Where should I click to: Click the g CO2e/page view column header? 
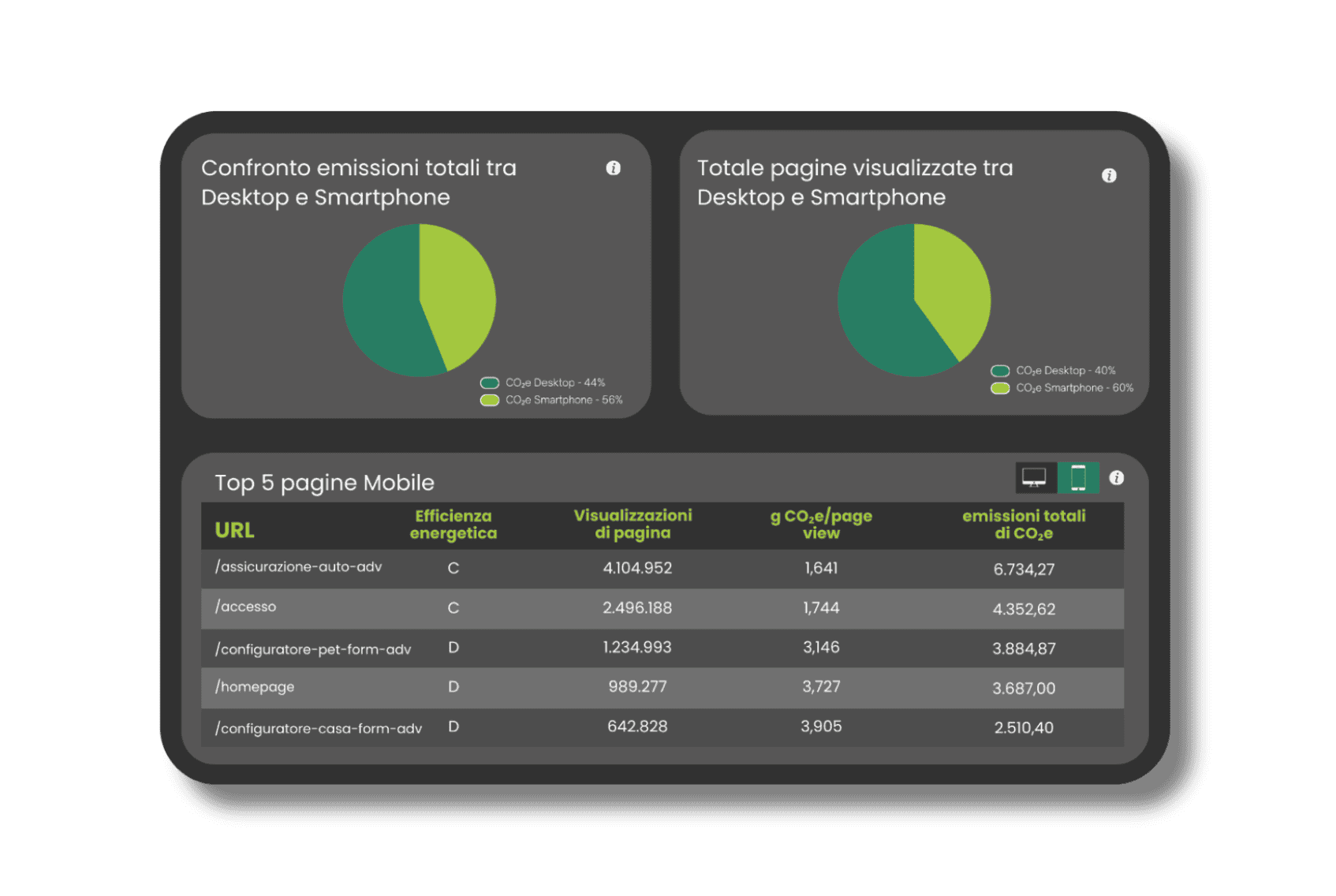[x=820, y=525]
